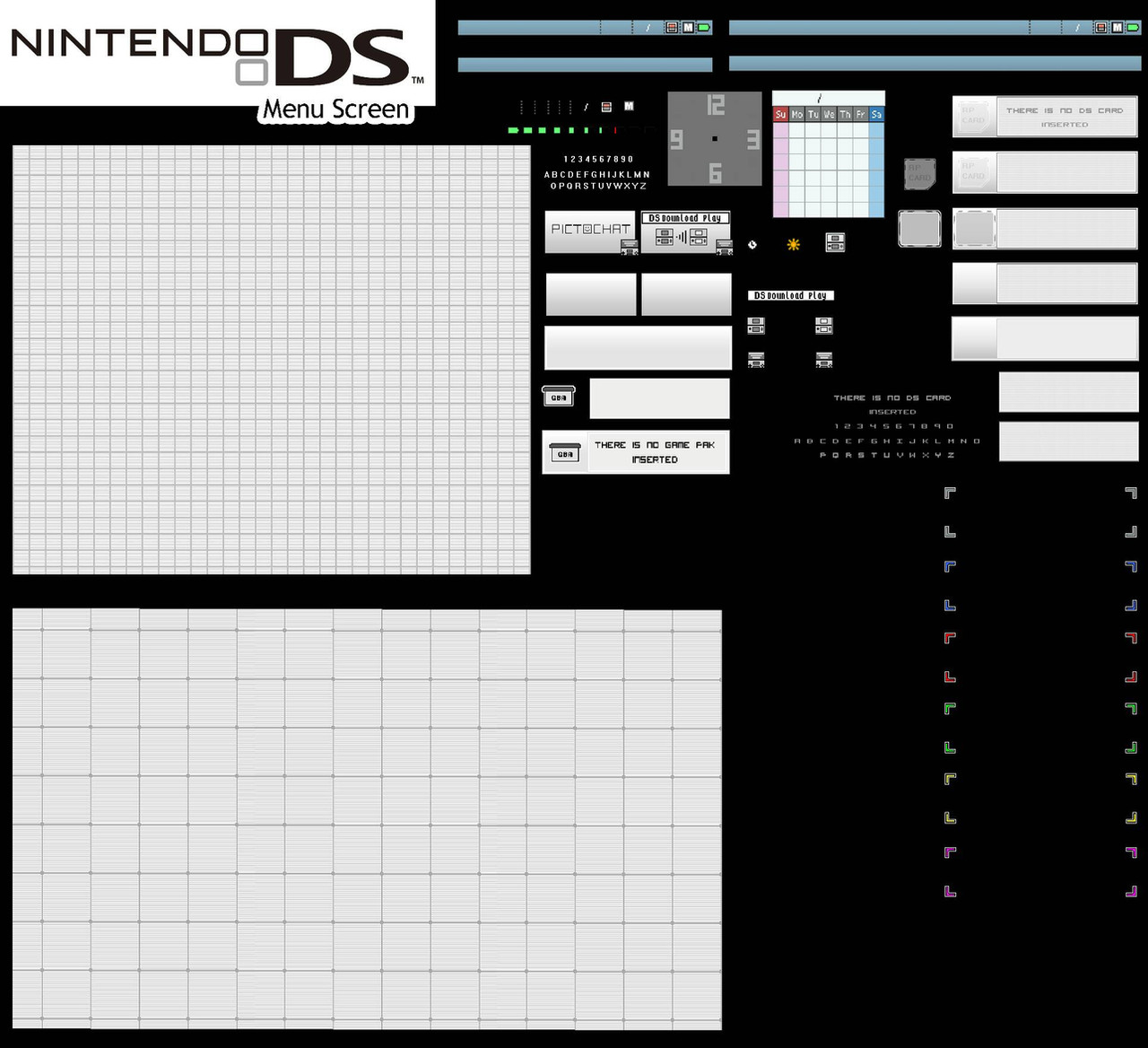Image resolution: width=1148 pixels, height=1048 pixels.
Task: Click the blue 'Sa' calendar header
Action: pyautogui.click(x=876, y=114)
